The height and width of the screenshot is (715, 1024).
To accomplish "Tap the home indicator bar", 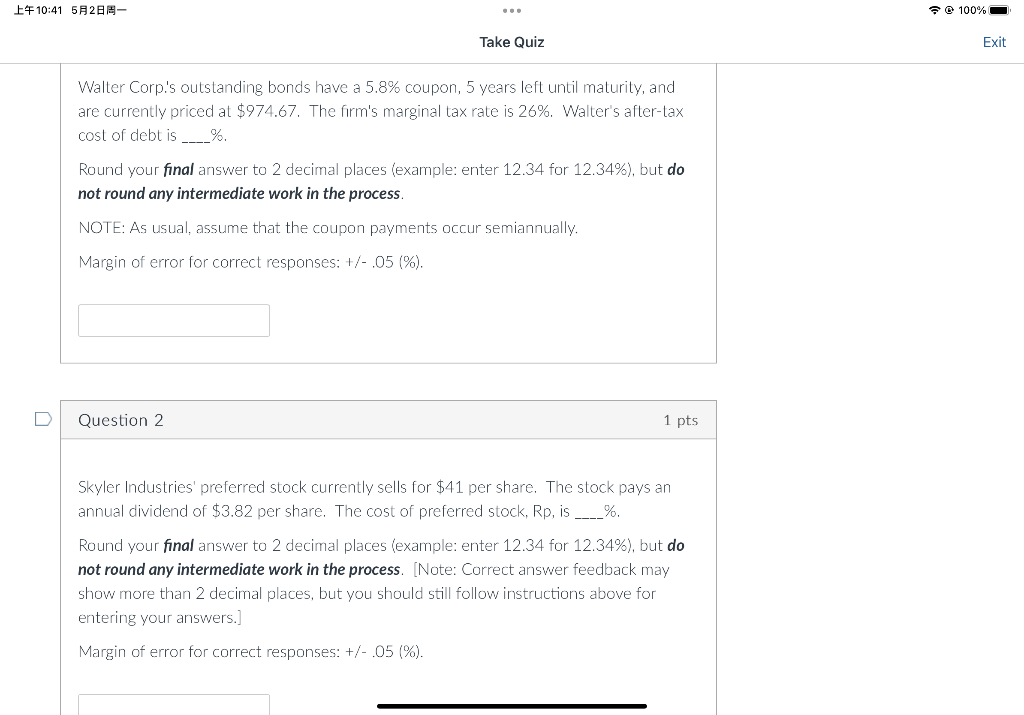I will point(512,706).
